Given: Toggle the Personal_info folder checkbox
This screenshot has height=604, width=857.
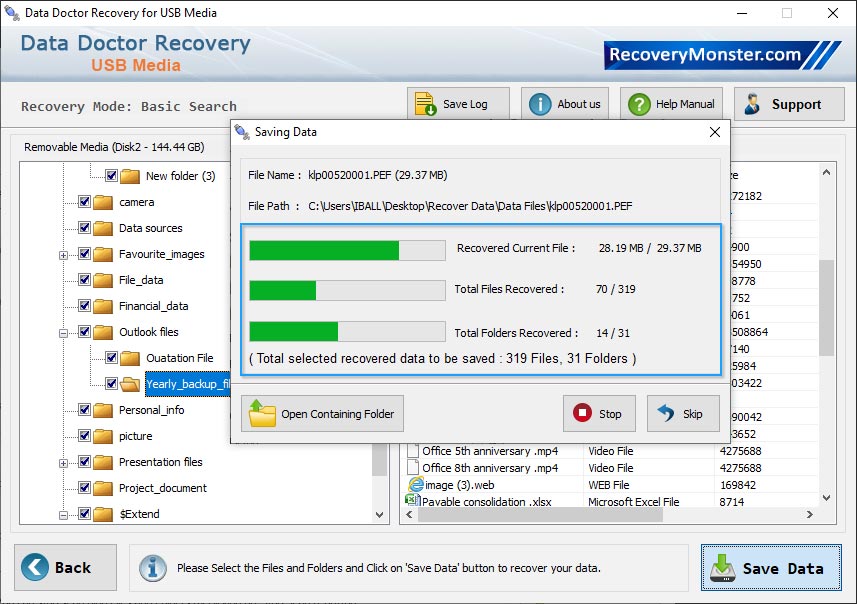Looking at the screenshot, I should coord(84,410).
